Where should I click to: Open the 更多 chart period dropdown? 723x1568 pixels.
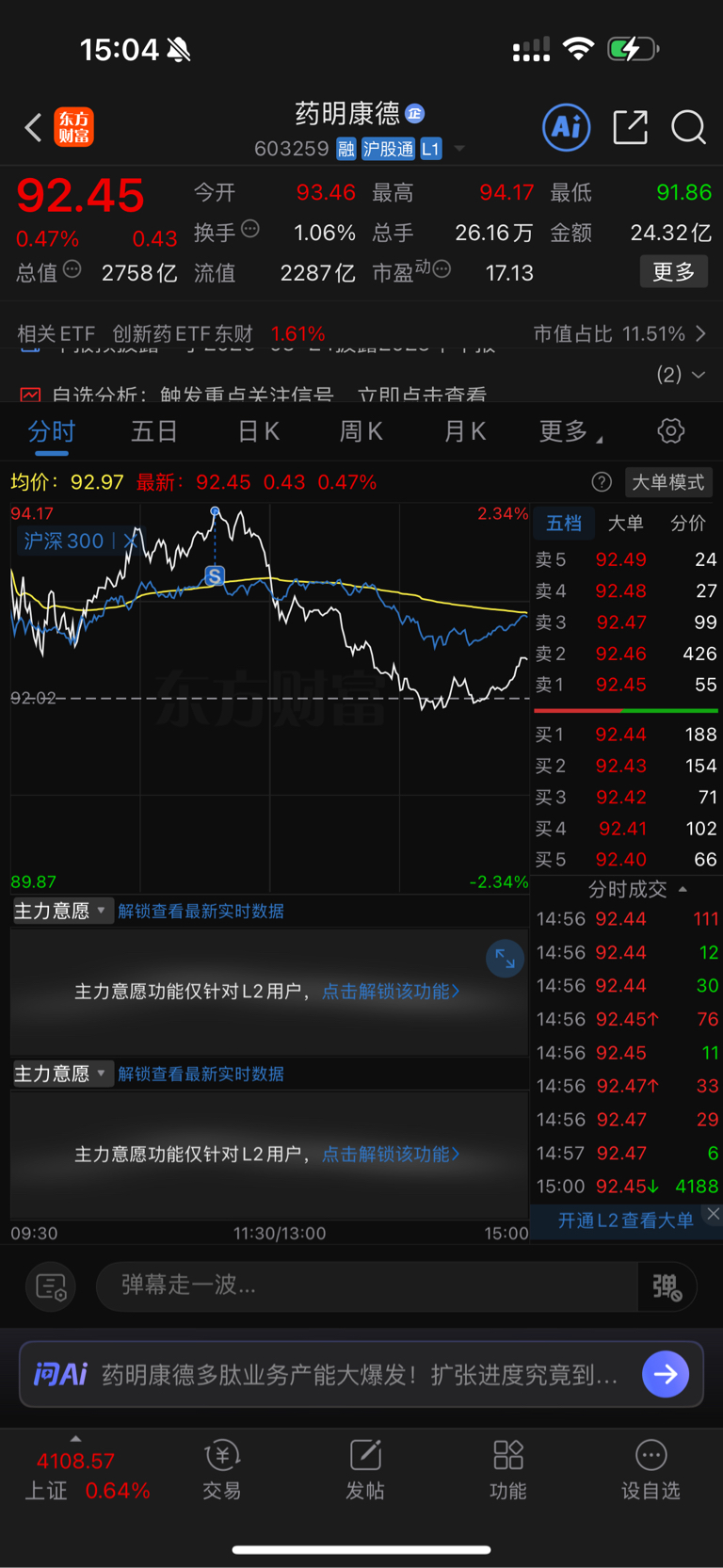570,431
